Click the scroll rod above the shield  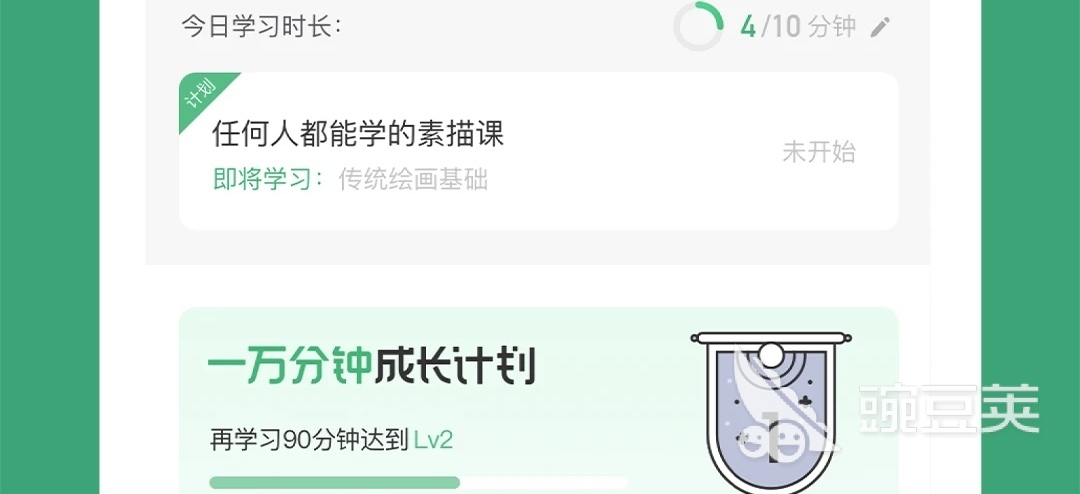coord(771,338)
